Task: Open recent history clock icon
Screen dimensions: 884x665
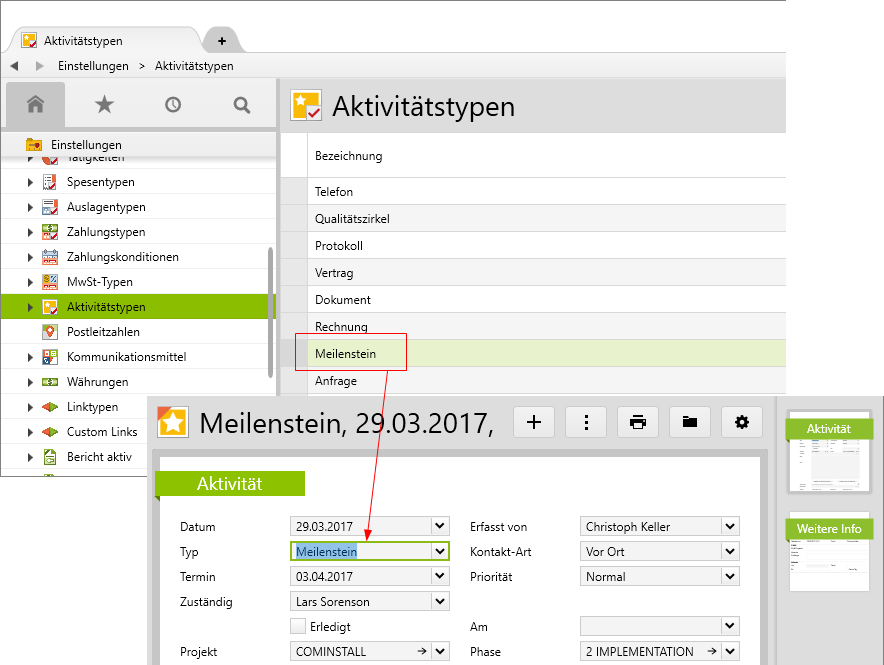Action: [x=173, y=104]
